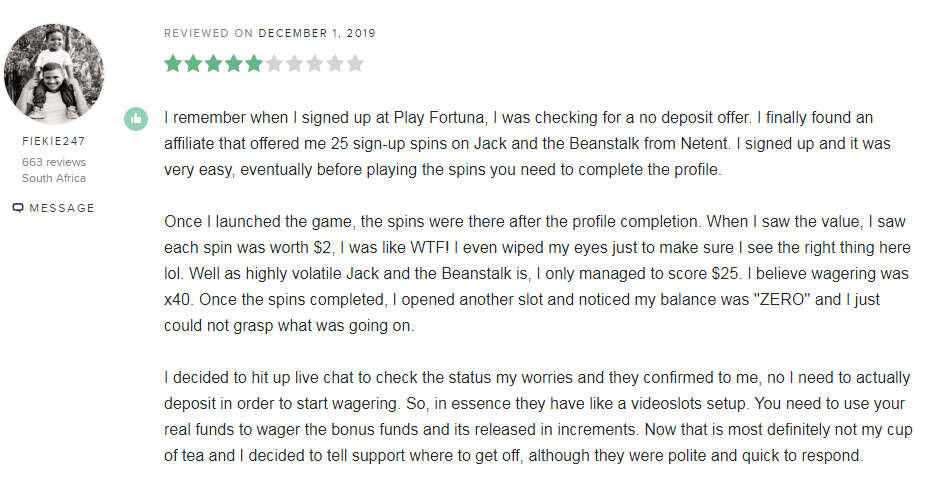Select the eighth rating star
Image resolution: width=928 pixels, height=486 pixels.
(x=314, y=63)
